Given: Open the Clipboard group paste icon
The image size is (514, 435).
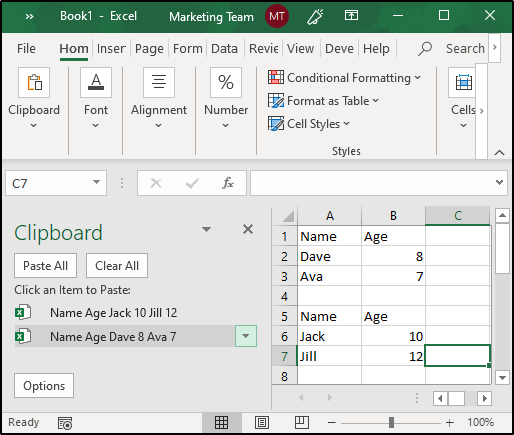Looking at the screenshot, I should click(34, 83).
